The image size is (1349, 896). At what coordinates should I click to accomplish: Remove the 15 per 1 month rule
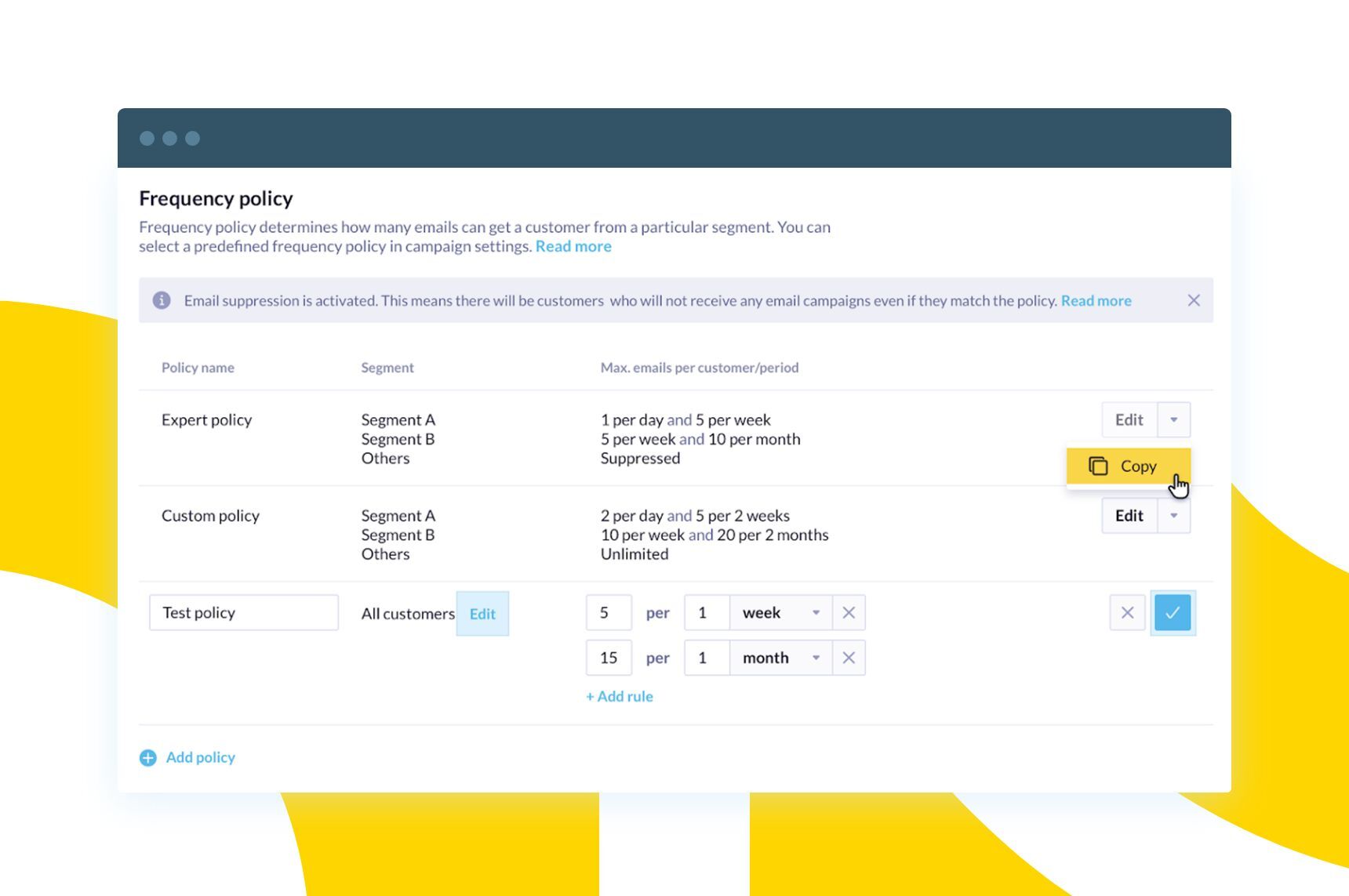tap(849, 658)
